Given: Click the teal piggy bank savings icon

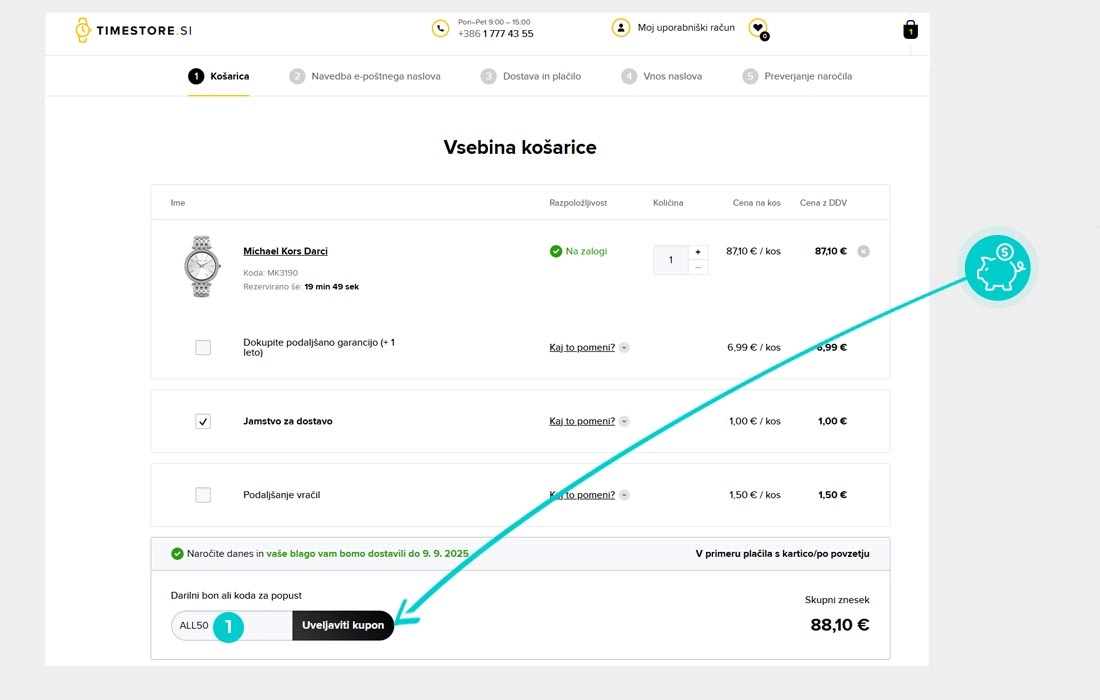Looking at the screenshot, I should point(997,269).
